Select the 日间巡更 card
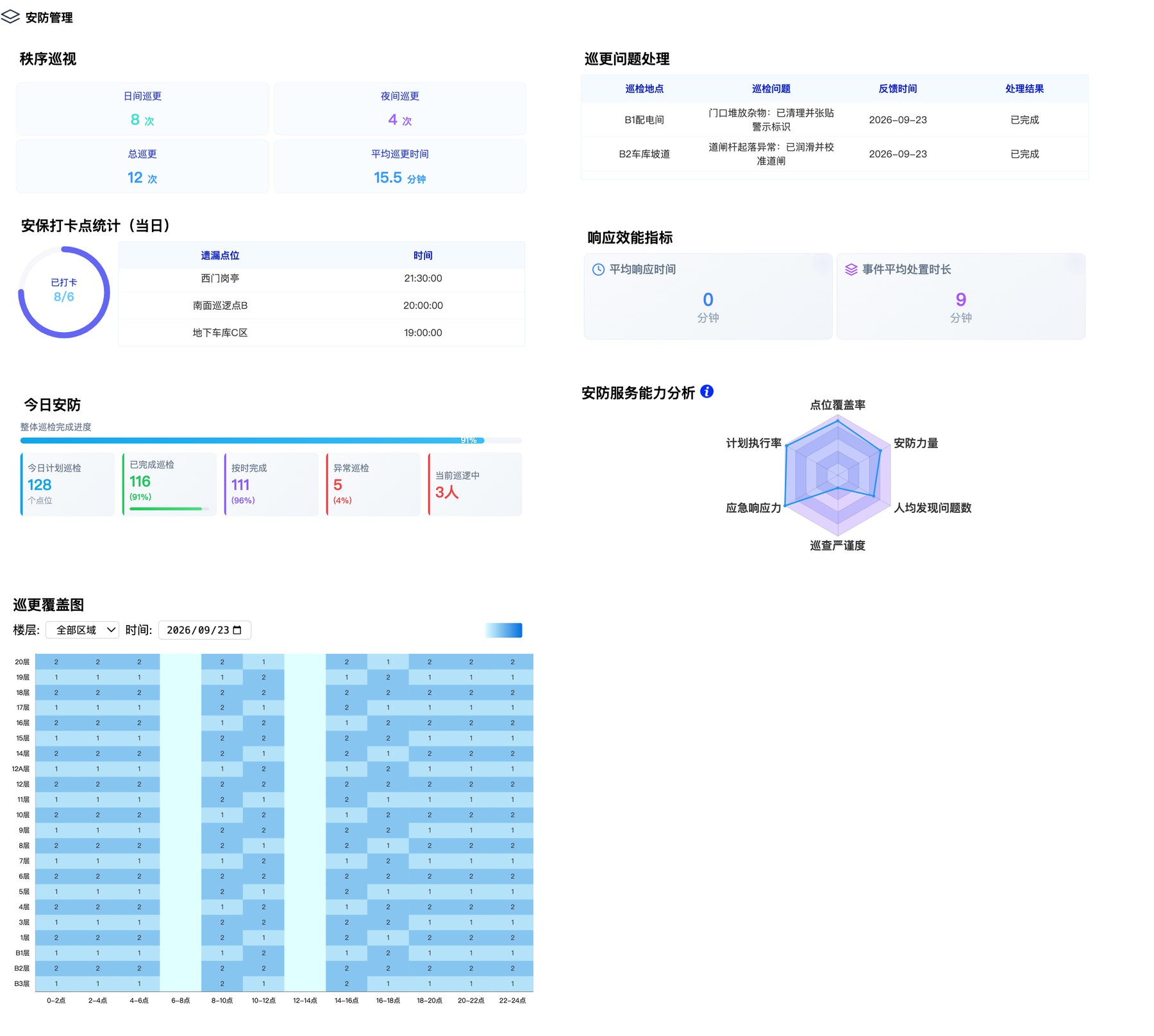1154x1036 pixels. click(x=142, y=108)
